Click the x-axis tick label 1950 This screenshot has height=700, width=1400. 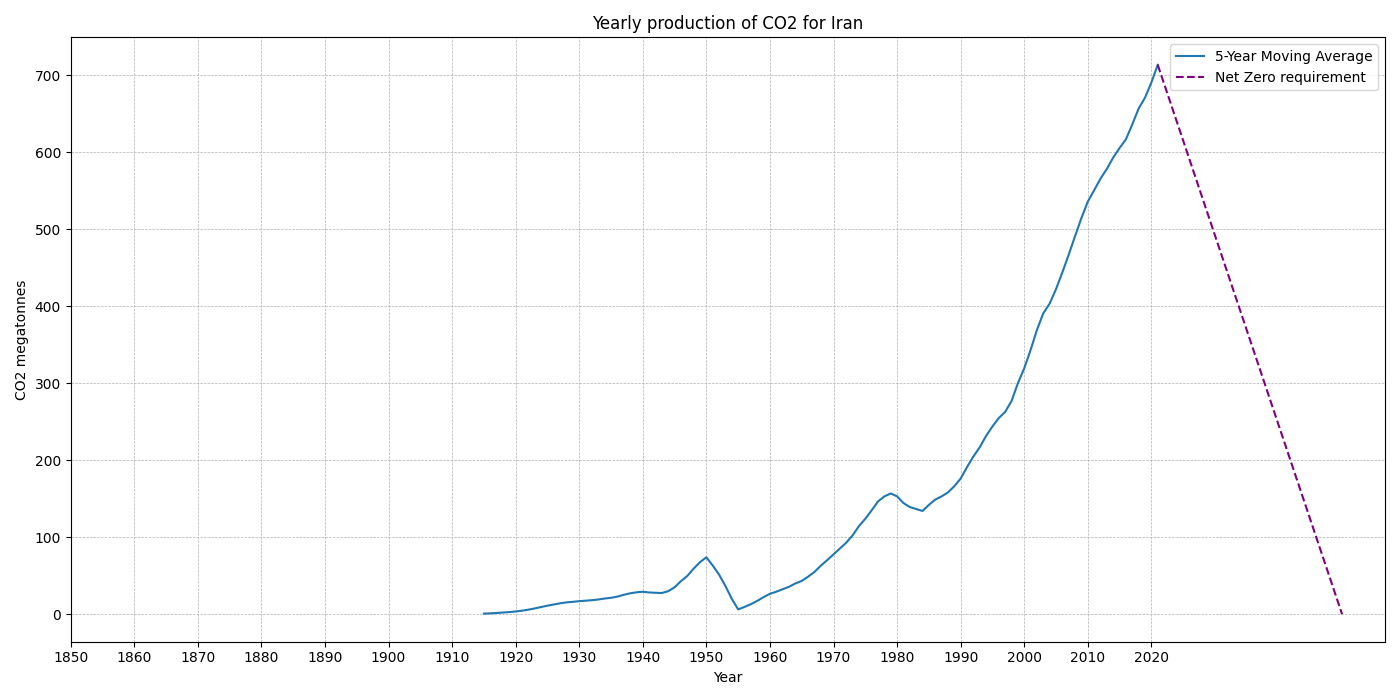pos(706,657)
